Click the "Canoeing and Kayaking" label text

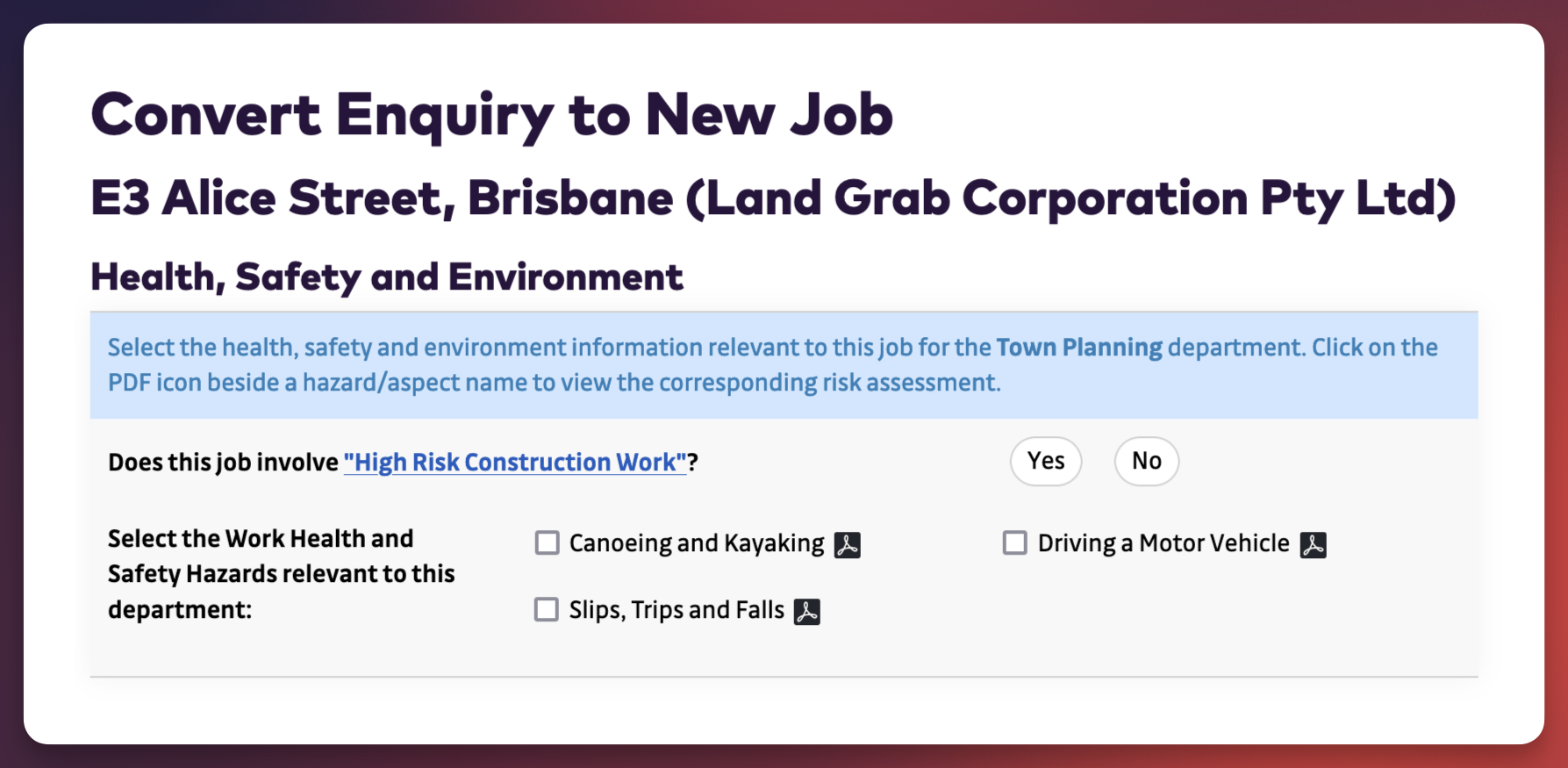[697, 543]
